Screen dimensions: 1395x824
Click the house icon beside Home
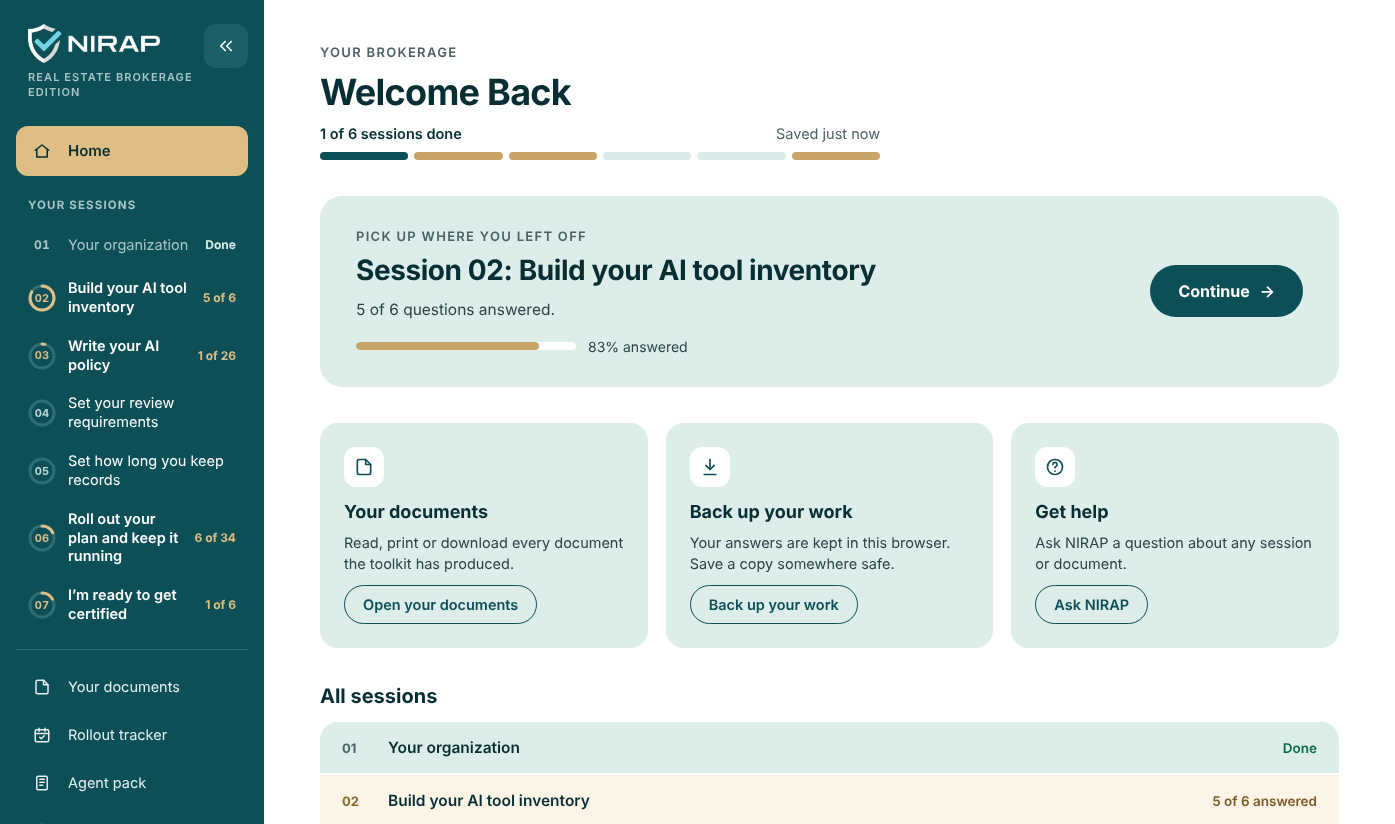click(x=42, y=151)
